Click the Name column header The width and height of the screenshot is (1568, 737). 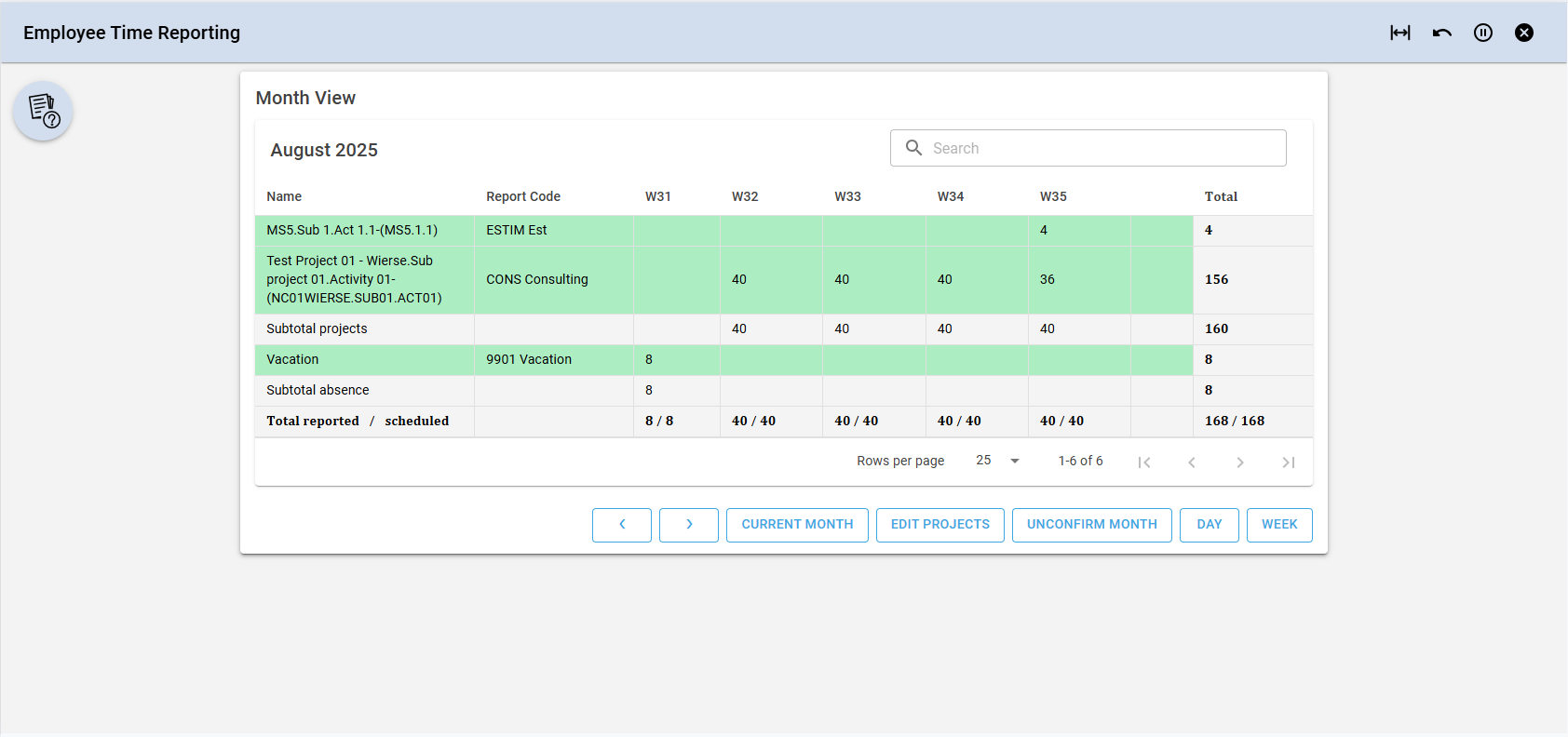click(x=284, y=196)
